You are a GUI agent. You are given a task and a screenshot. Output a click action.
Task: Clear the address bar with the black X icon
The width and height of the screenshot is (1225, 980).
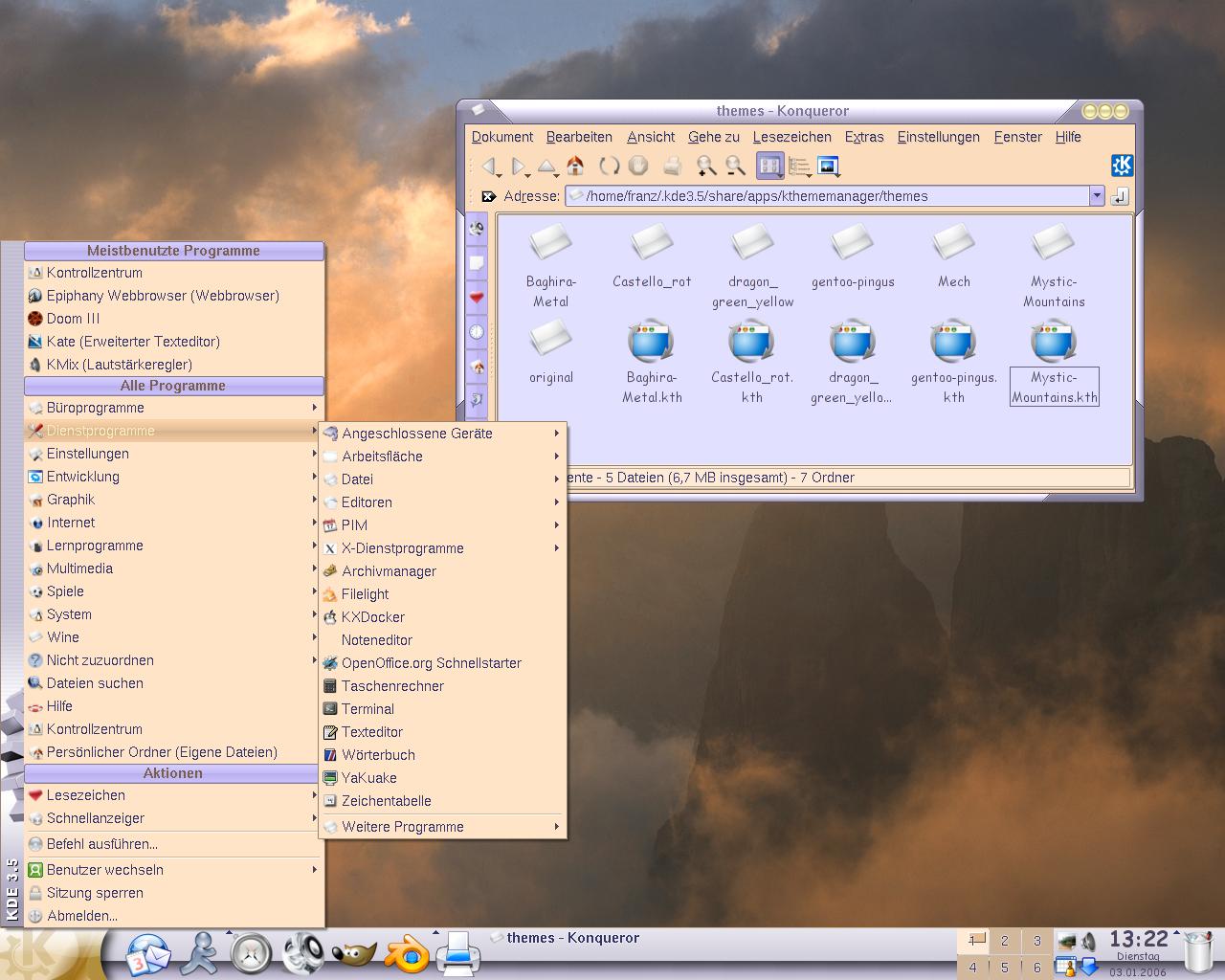coord(489,196)
